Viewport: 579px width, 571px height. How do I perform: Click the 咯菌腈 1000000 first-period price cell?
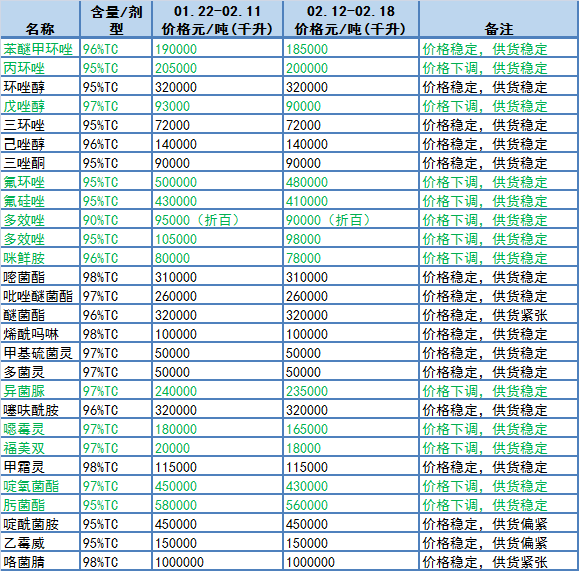[217, 562]
